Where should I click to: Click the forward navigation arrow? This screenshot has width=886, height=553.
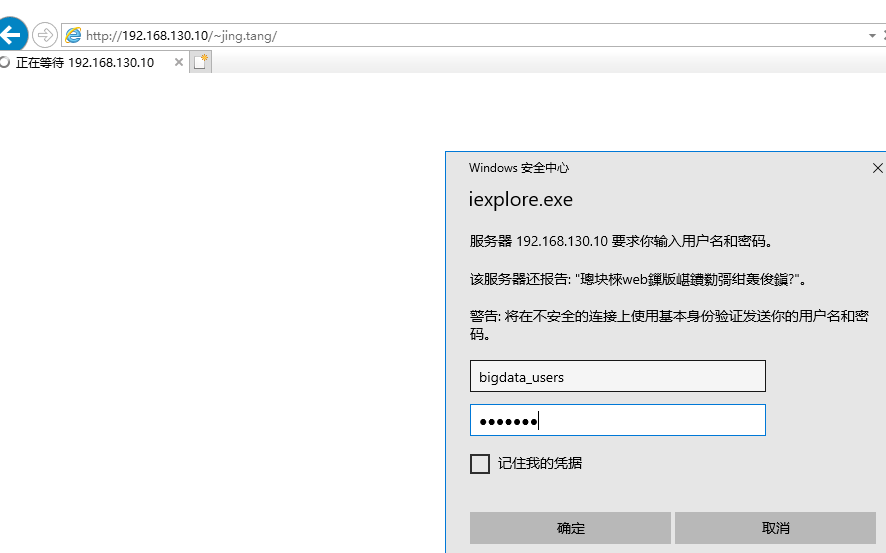point(45,35)
